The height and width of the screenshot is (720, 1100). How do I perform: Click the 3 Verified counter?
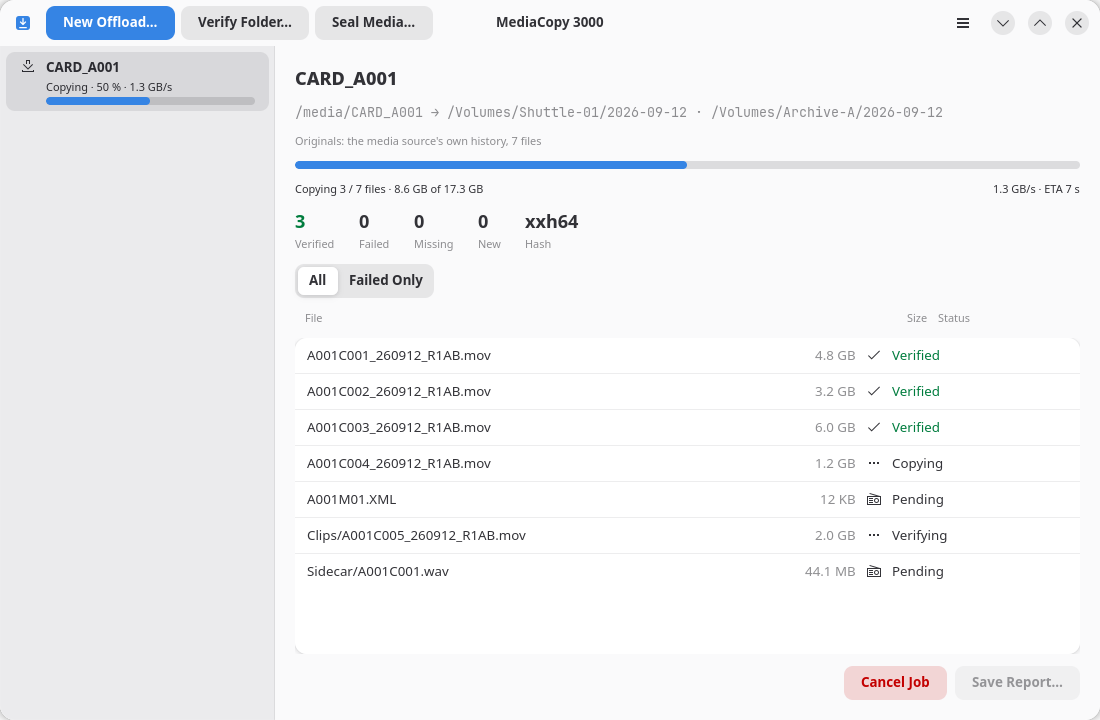[314, 232]
